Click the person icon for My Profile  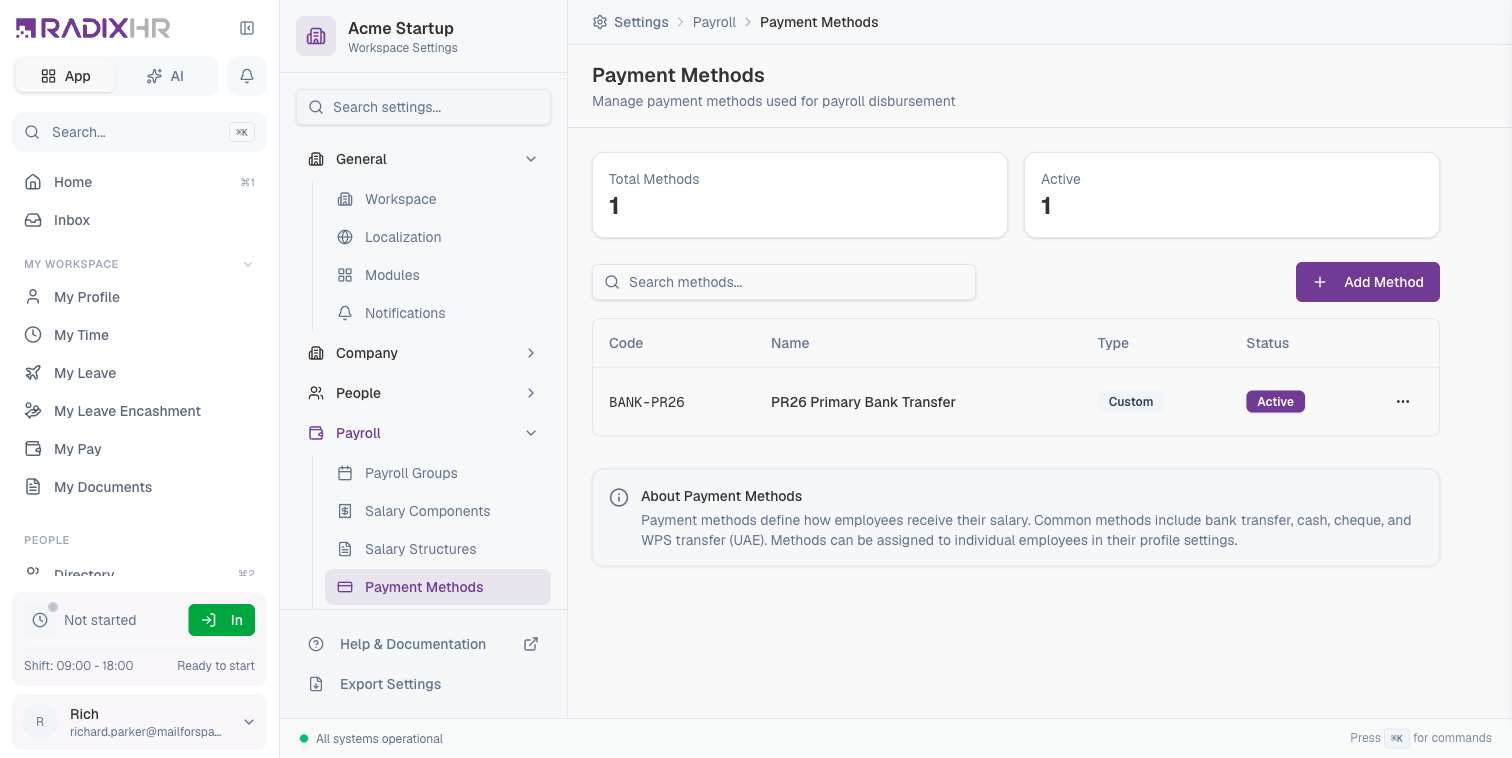pos(33,297)
